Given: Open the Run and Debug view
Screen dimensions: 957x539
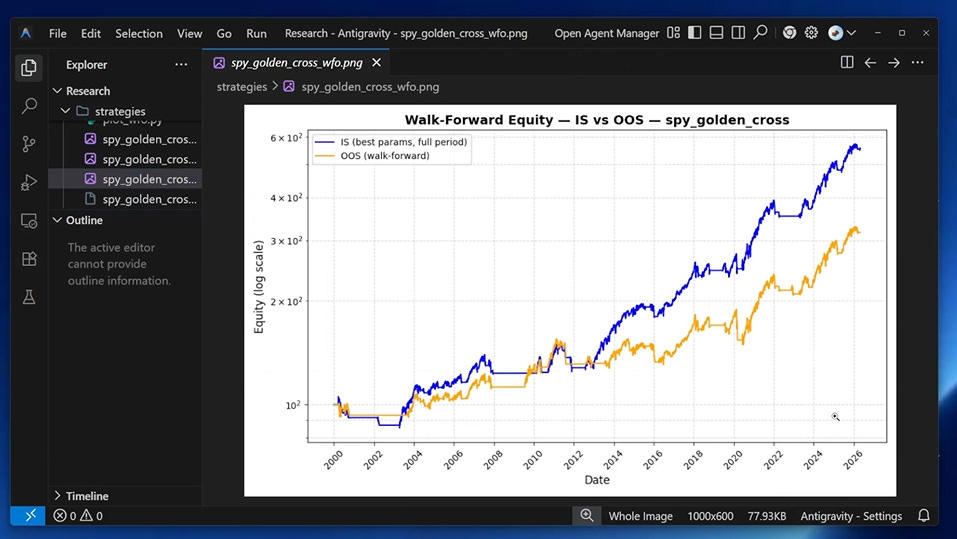Looking at the screenshot, I should coord(29,182).
